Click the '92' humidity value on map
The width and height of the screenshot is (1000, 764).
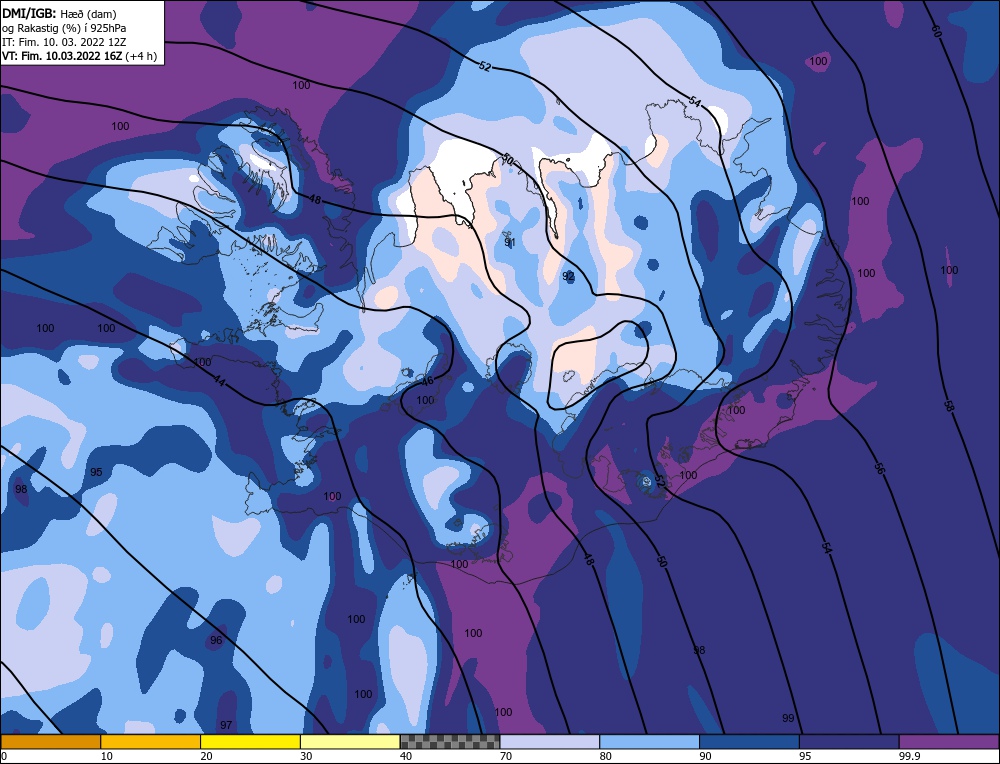[568, 276]
